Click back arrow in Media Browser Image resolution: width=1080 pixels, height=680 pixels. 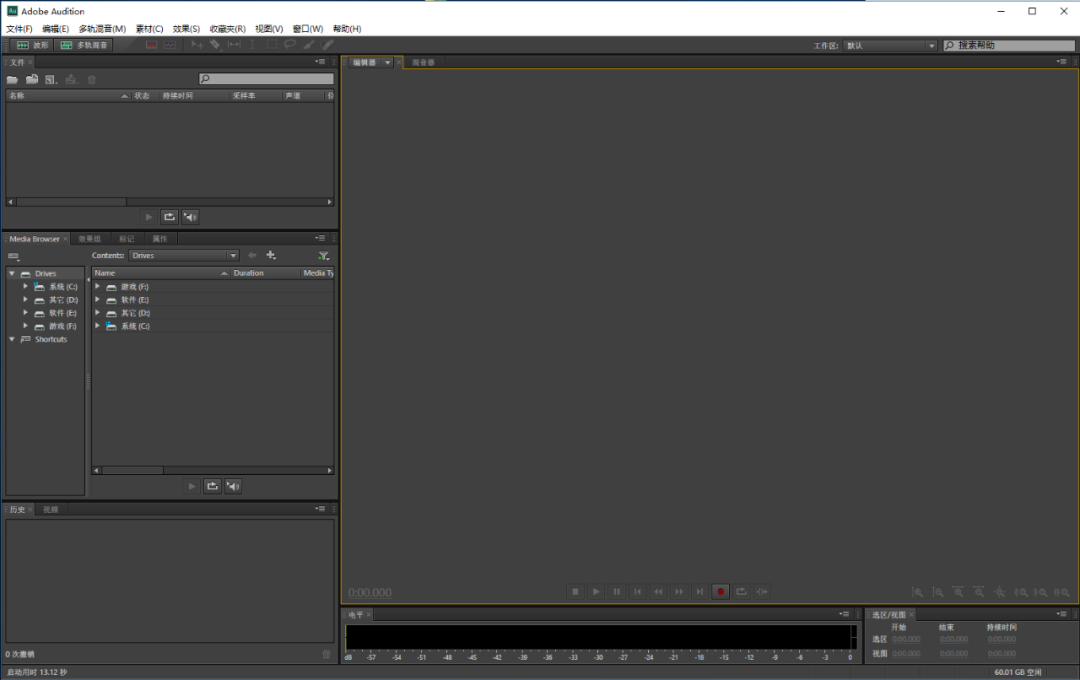tap(252, 256)
